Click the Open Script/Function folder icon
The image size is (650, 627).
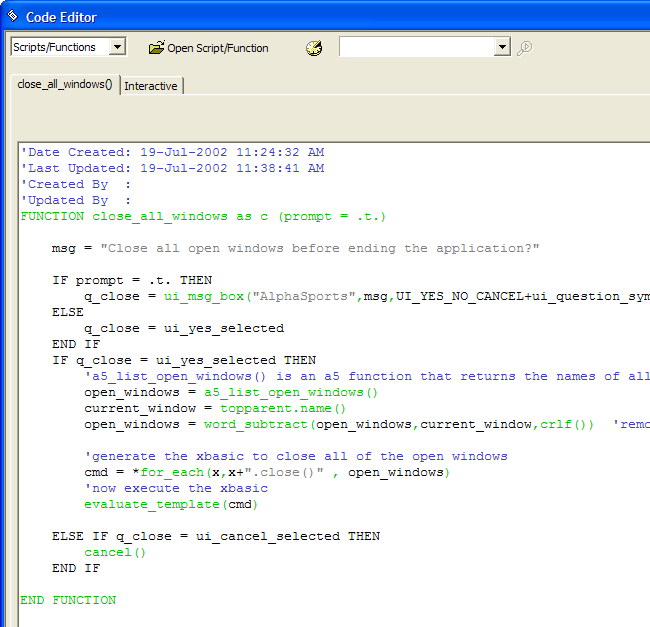[x=156, y=48]
